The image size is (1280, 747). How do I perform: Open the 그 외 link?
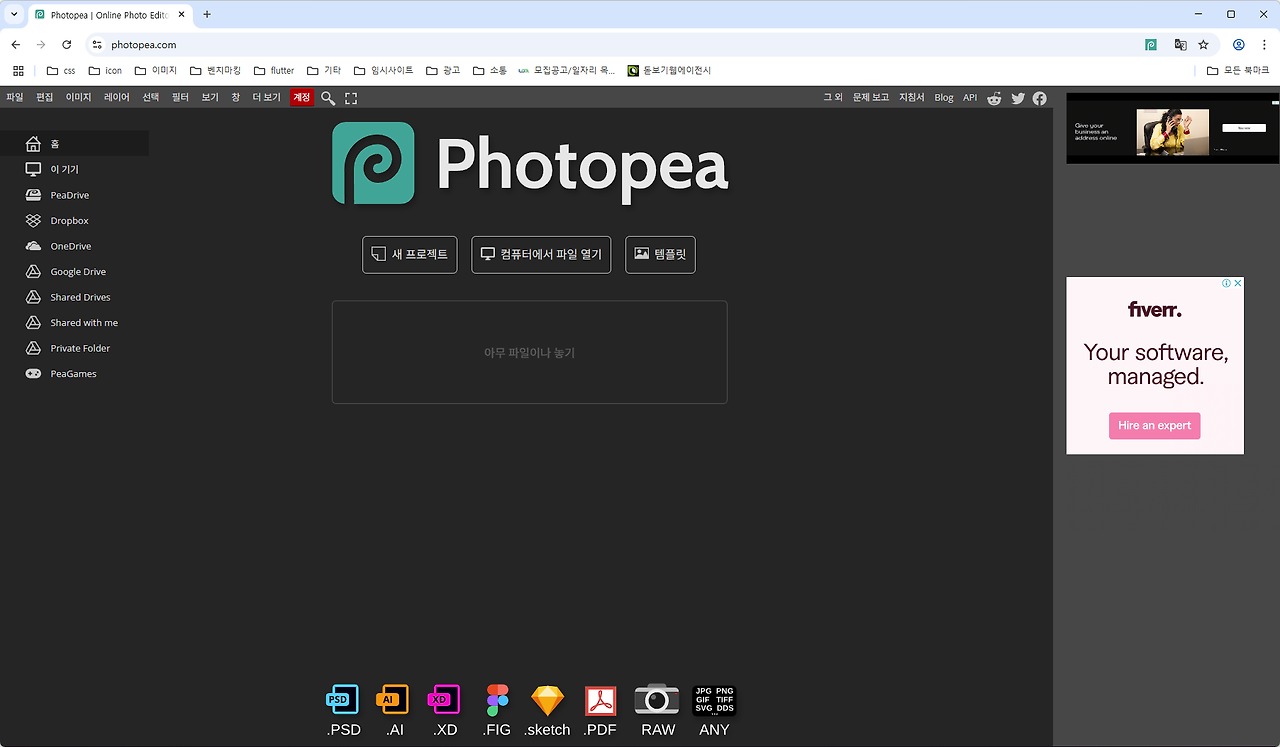click(x=833, y=98)
